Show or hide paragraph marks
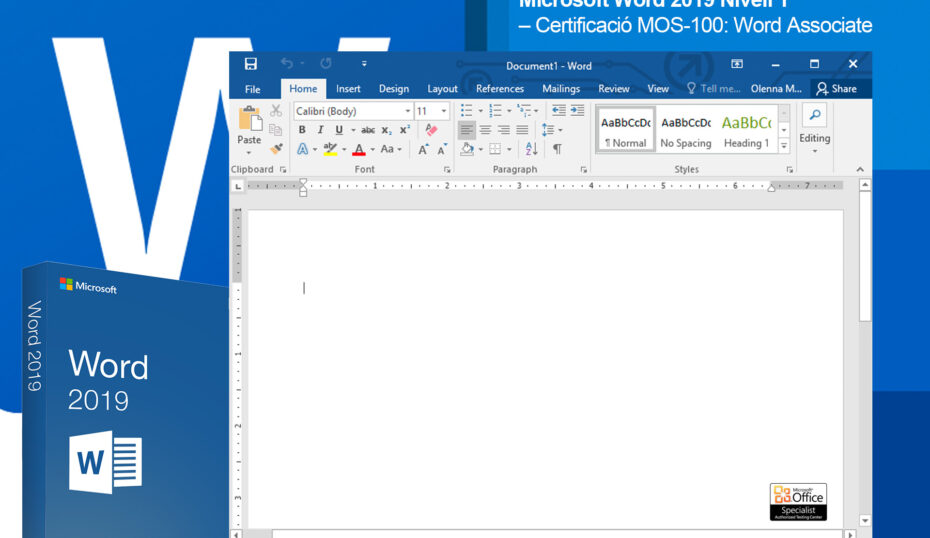930x538 pixels. tap(557, 149)
